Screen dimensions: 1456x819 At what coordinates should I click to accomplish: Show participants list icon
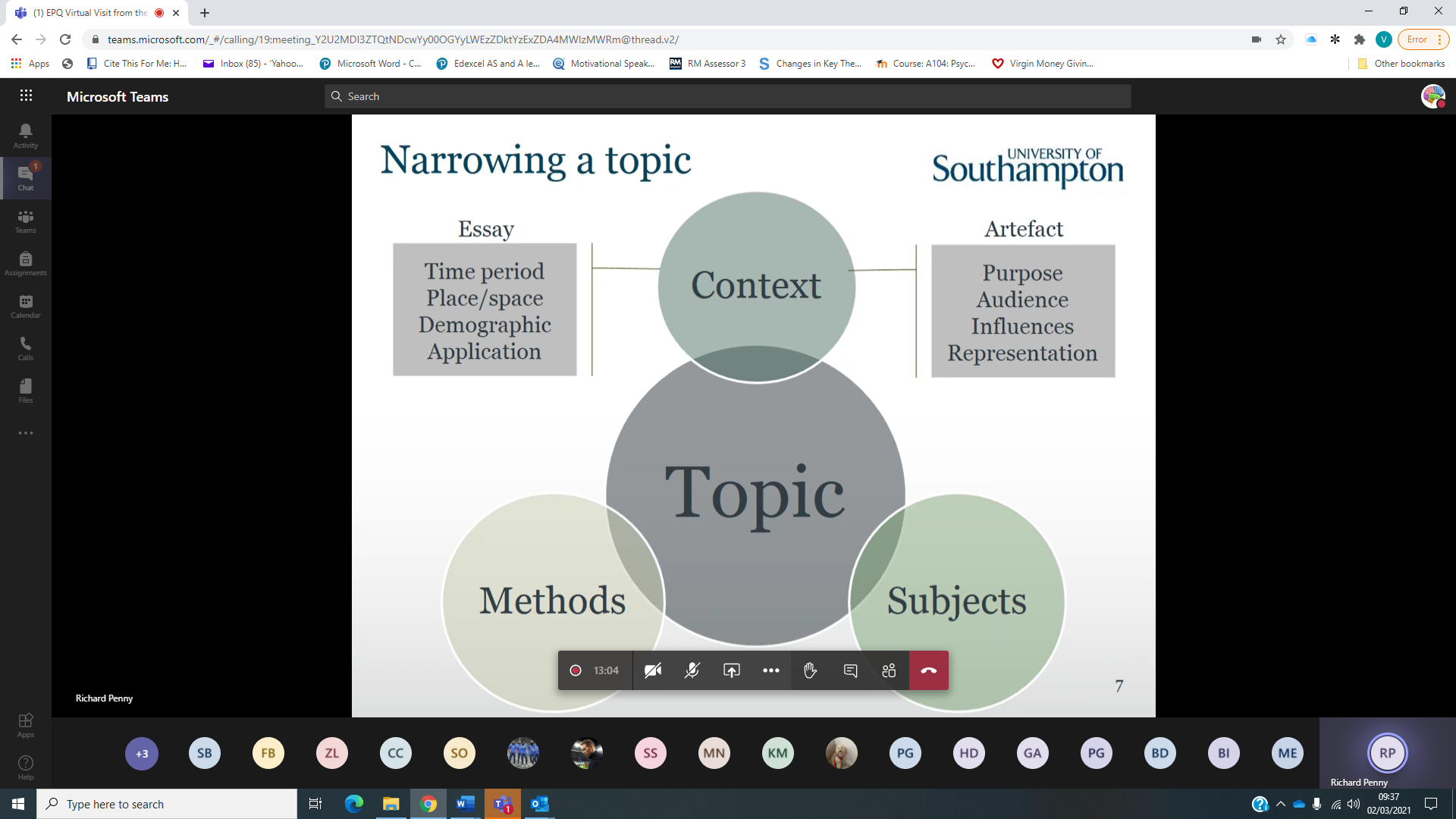[x=889, y=670]
